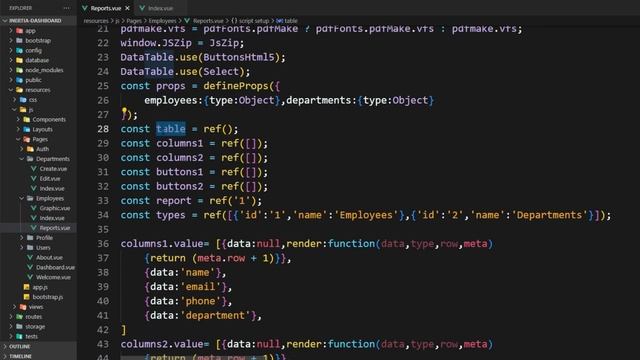The height and width of the screenshot is (360, 640).
Task: Click the Vue icon beside Graphic.vue
Action: coord(34,208)
